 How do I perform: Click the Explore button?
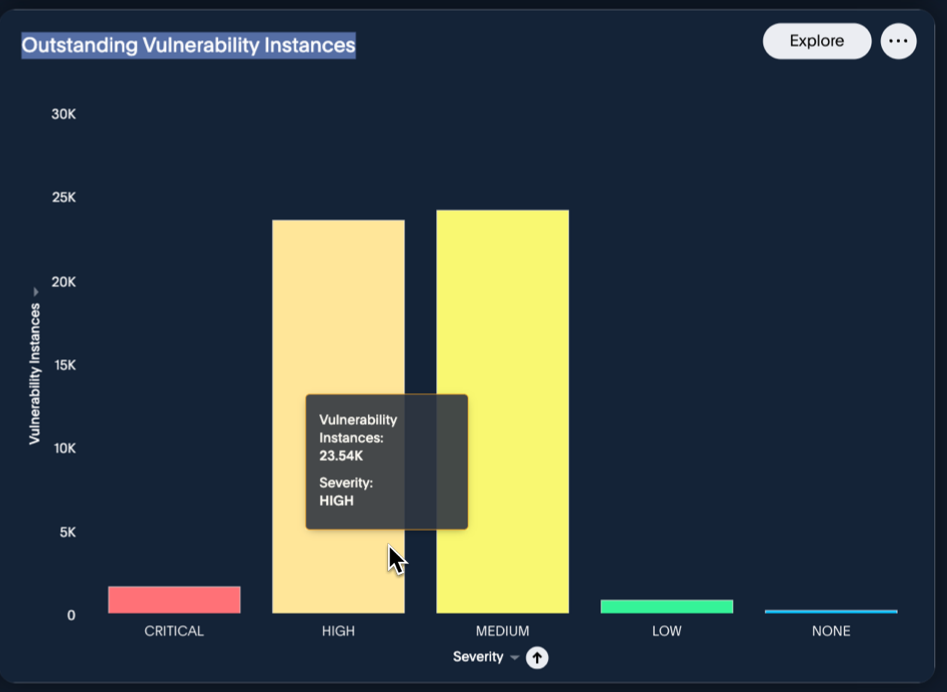817,41
